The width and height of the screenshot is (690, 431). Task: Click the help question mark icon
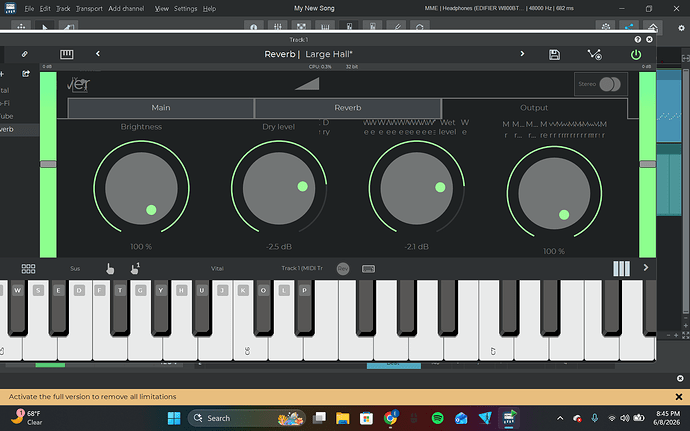pyautogui.click(x=637, y=40)
